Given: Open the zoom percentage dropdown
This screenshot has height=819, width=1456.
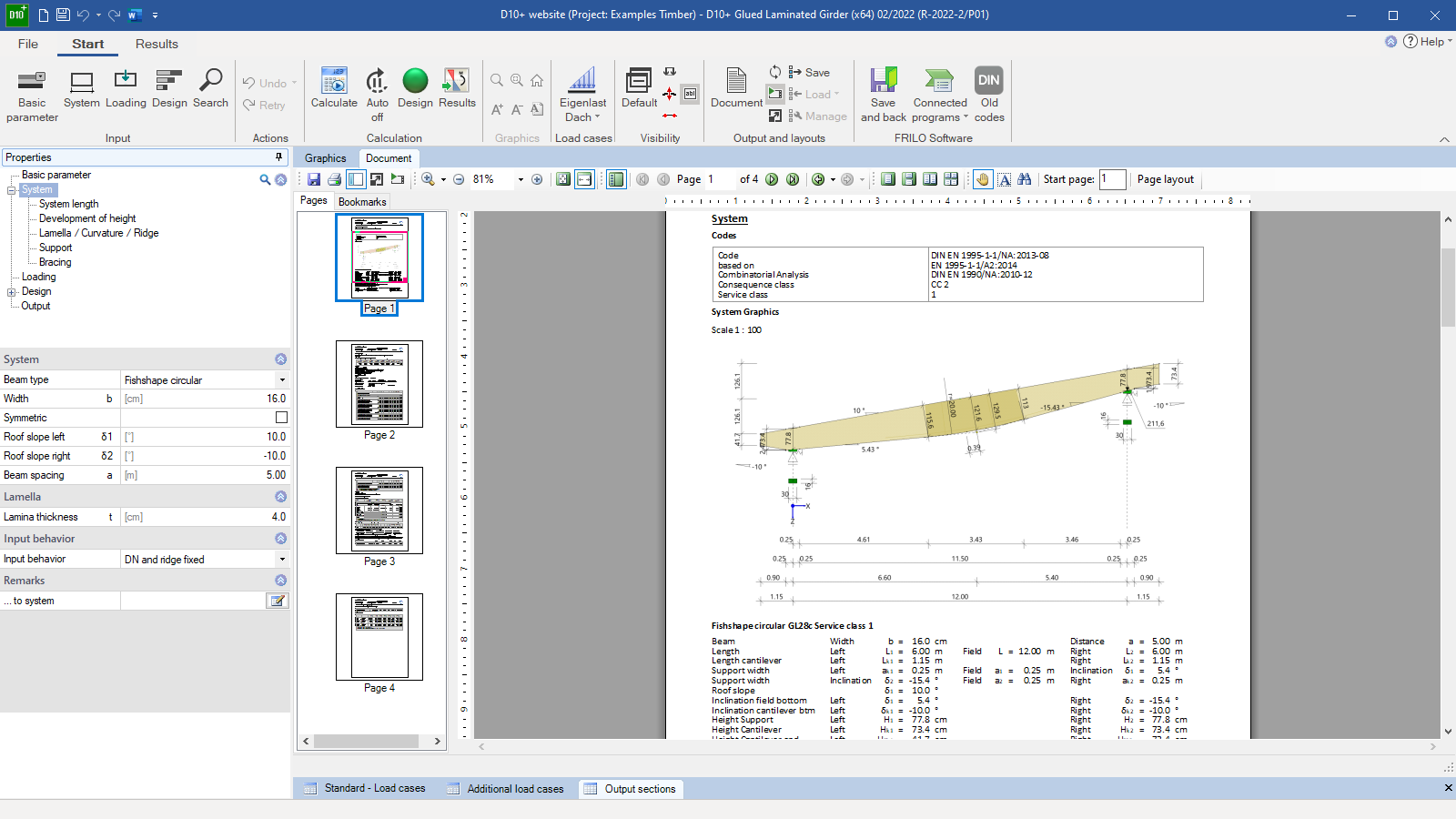Looking at the screenshot, I should 521,179.
